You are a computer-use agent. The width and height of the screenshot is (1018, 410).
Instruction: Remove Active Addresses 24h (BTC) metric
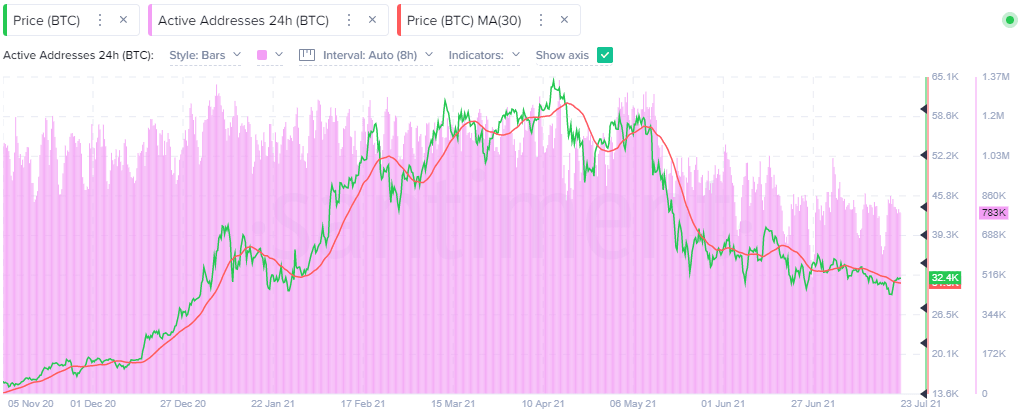(x=372, y=20)
